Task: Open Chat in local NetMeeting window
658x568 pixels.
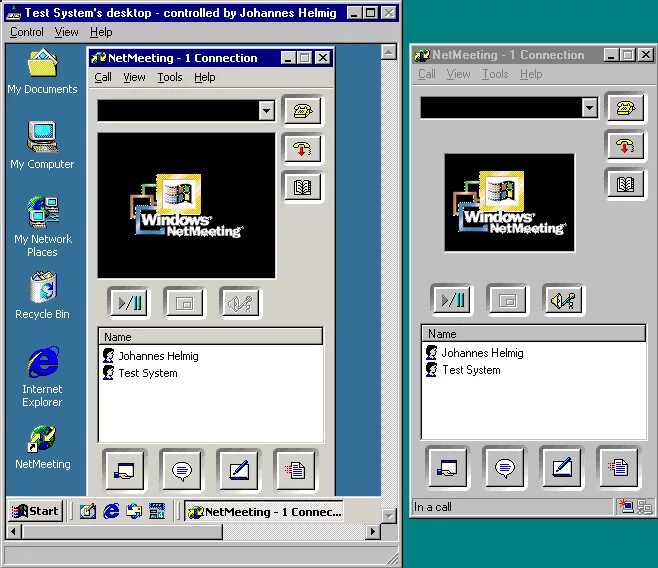Action: [504, 467]
